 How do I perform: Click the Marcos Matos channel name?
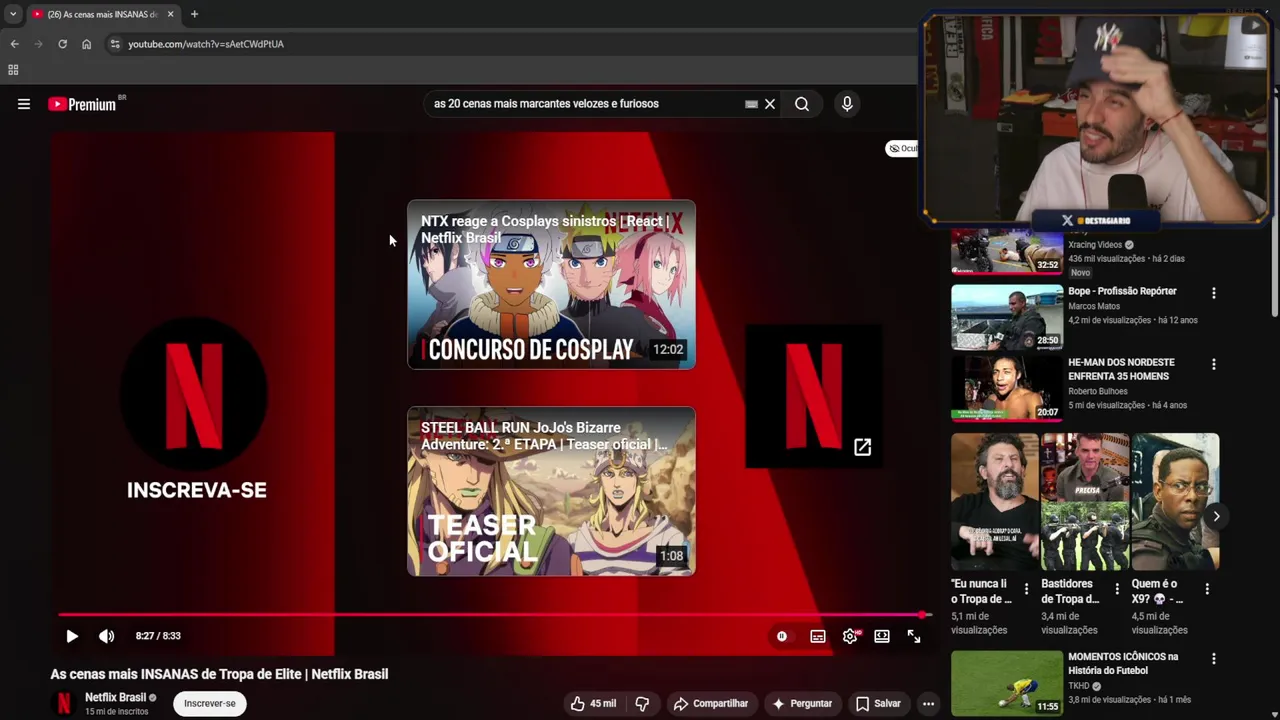click(1094, 306)
